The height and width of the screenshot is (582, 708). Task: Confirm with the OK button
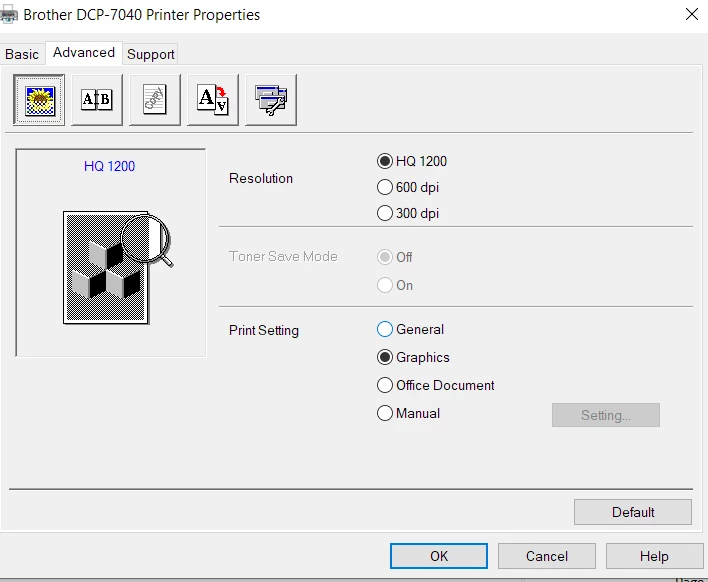[x=439, y=556]
